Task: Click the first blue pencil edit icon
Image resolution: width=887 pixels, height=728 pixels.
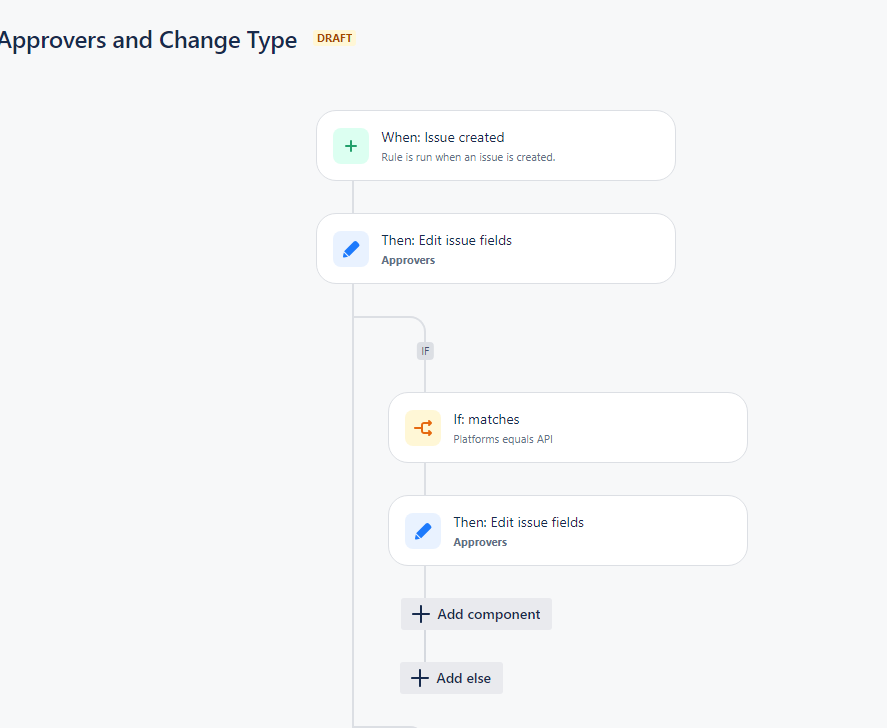Action: 351,249
